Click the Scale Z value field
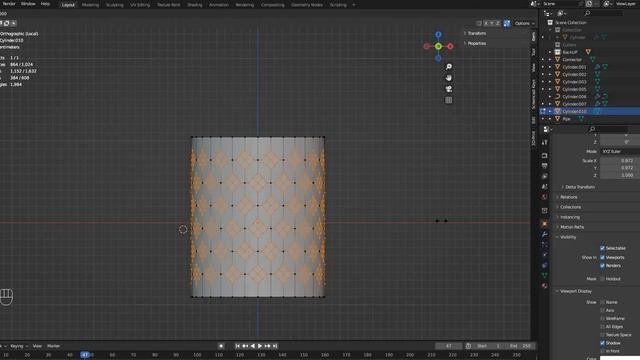 point(620,176)
